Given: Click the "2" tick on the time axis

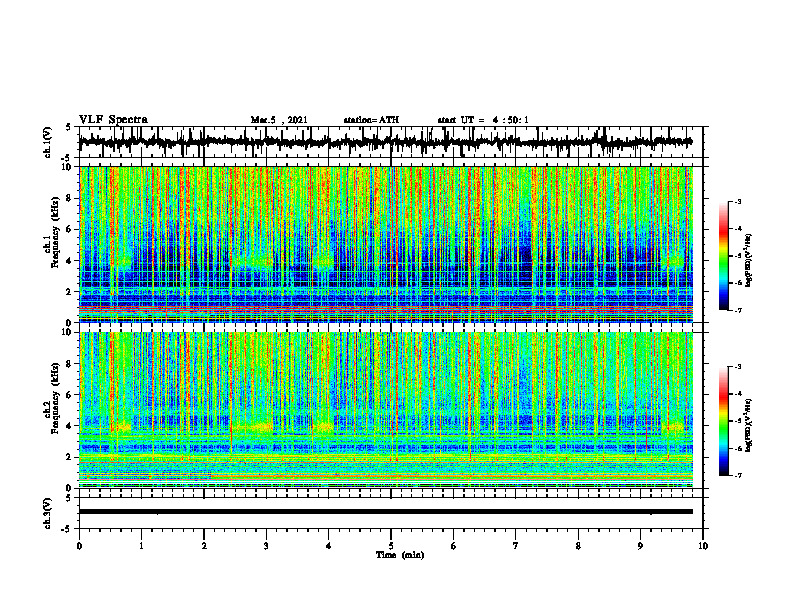Looking at the screenshot, I should tap(204, 546).
